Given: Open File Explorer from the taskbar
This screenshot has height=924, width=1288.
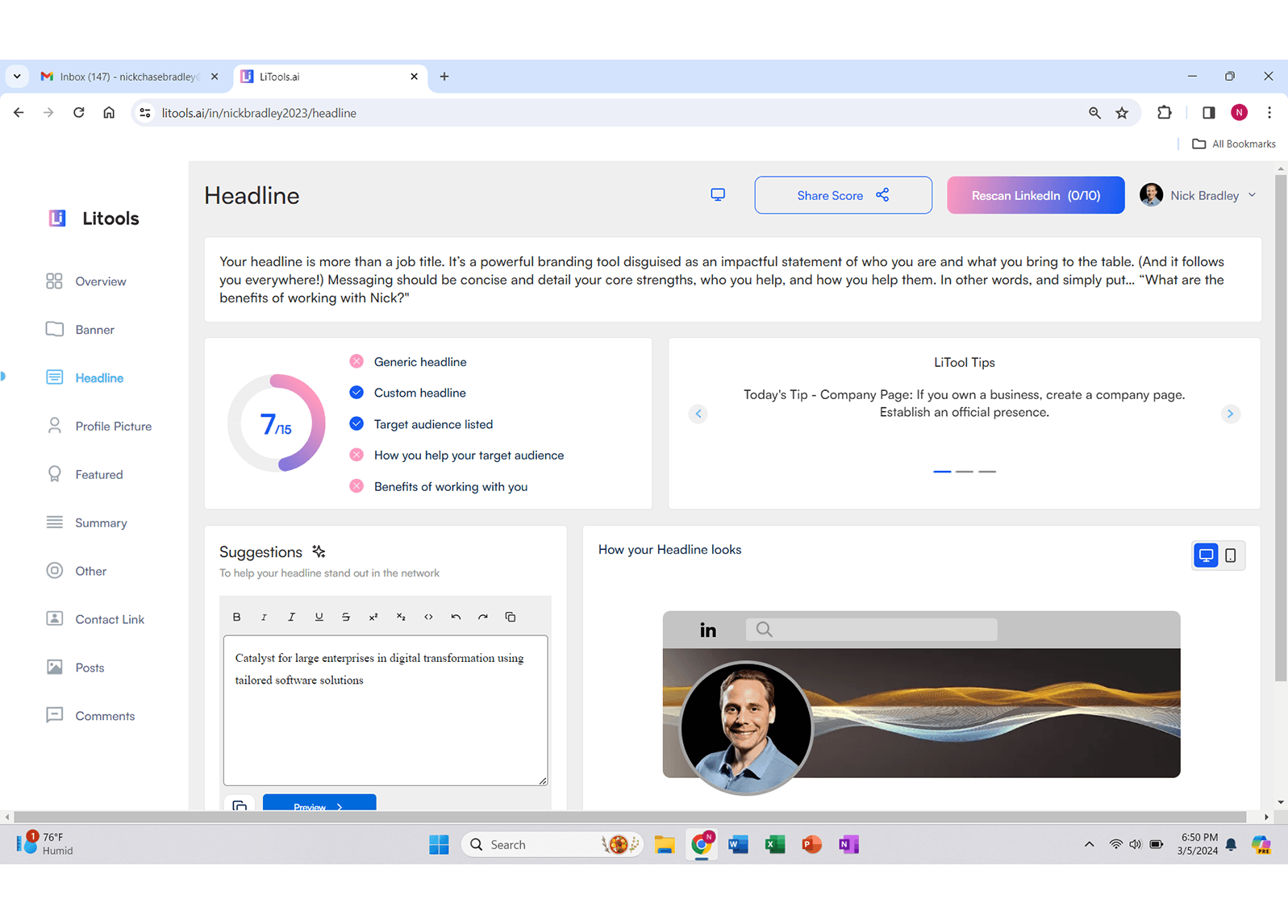Looking at the screenshot, I should [x=665, y=844].
